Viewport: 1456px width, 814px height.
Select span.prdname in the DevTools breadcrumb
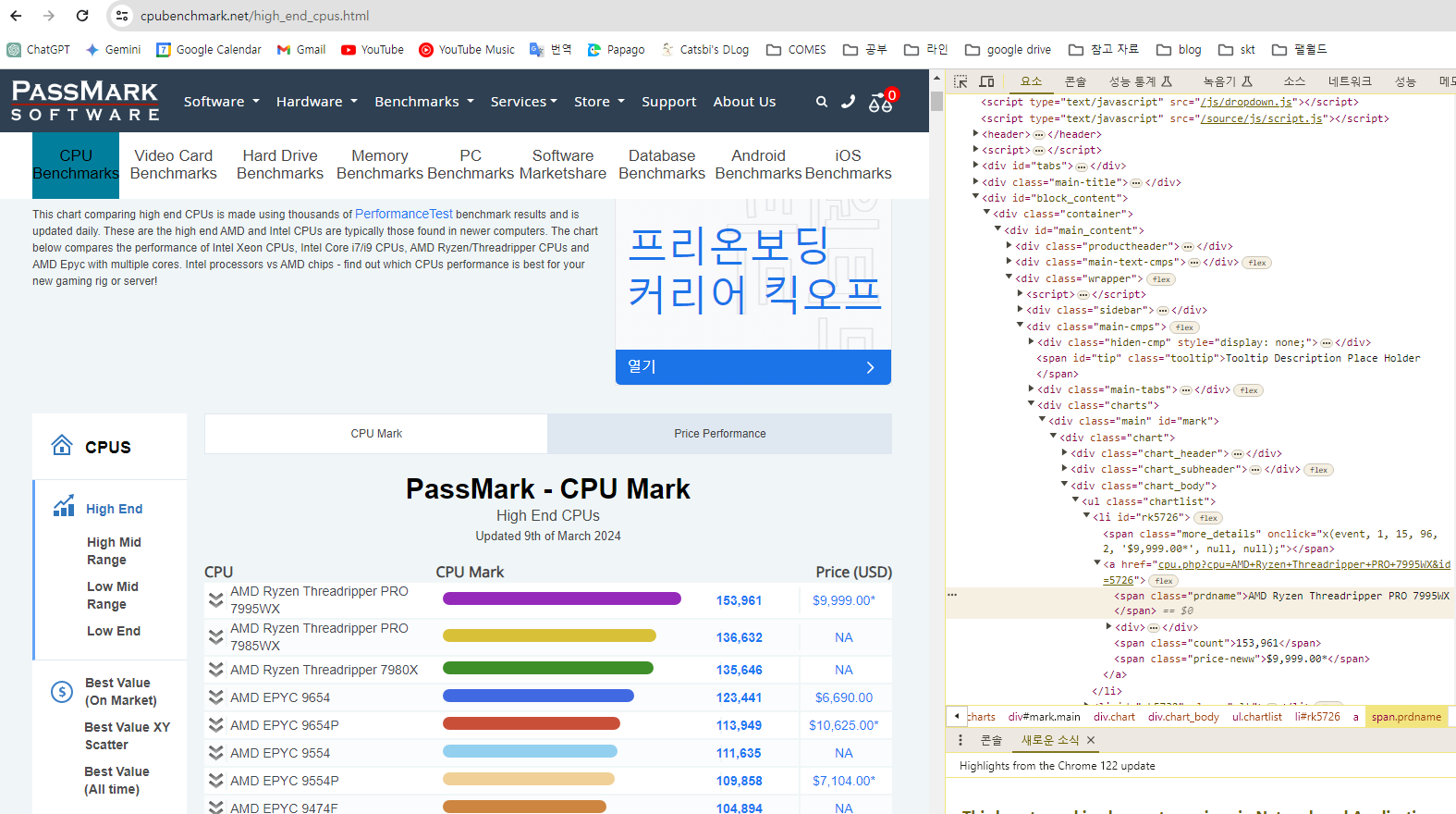(x=1406, y=717)
